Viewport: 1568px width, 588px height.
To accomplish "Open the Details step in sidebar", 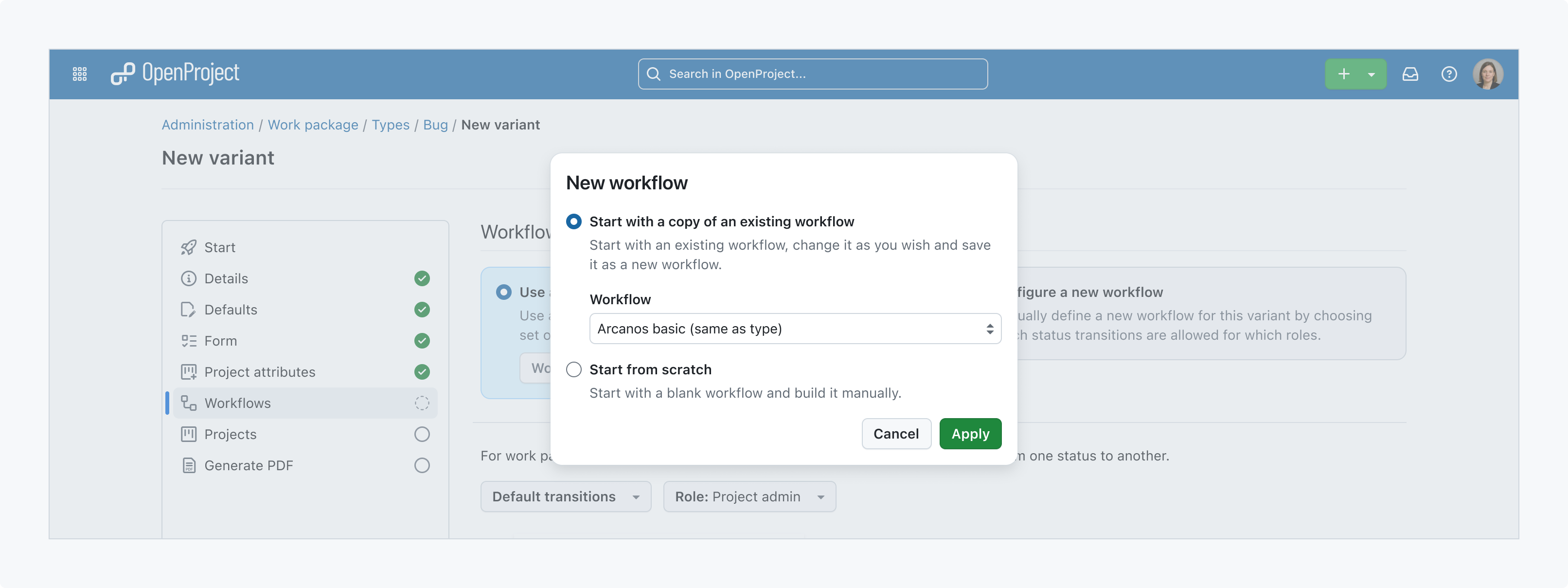I will point(305,278).
